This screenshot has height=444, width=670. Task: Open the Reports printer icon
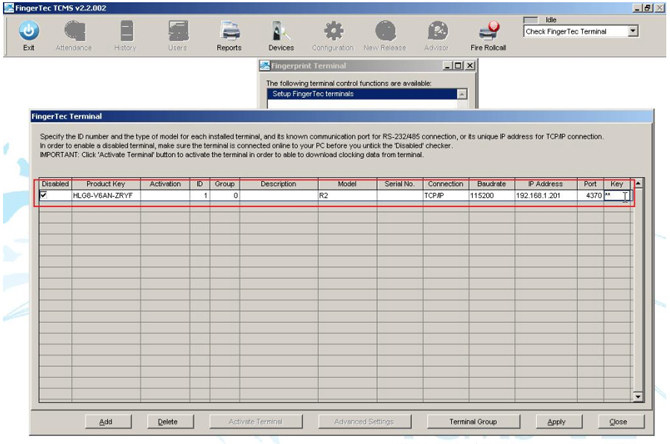tap(230, 31)
